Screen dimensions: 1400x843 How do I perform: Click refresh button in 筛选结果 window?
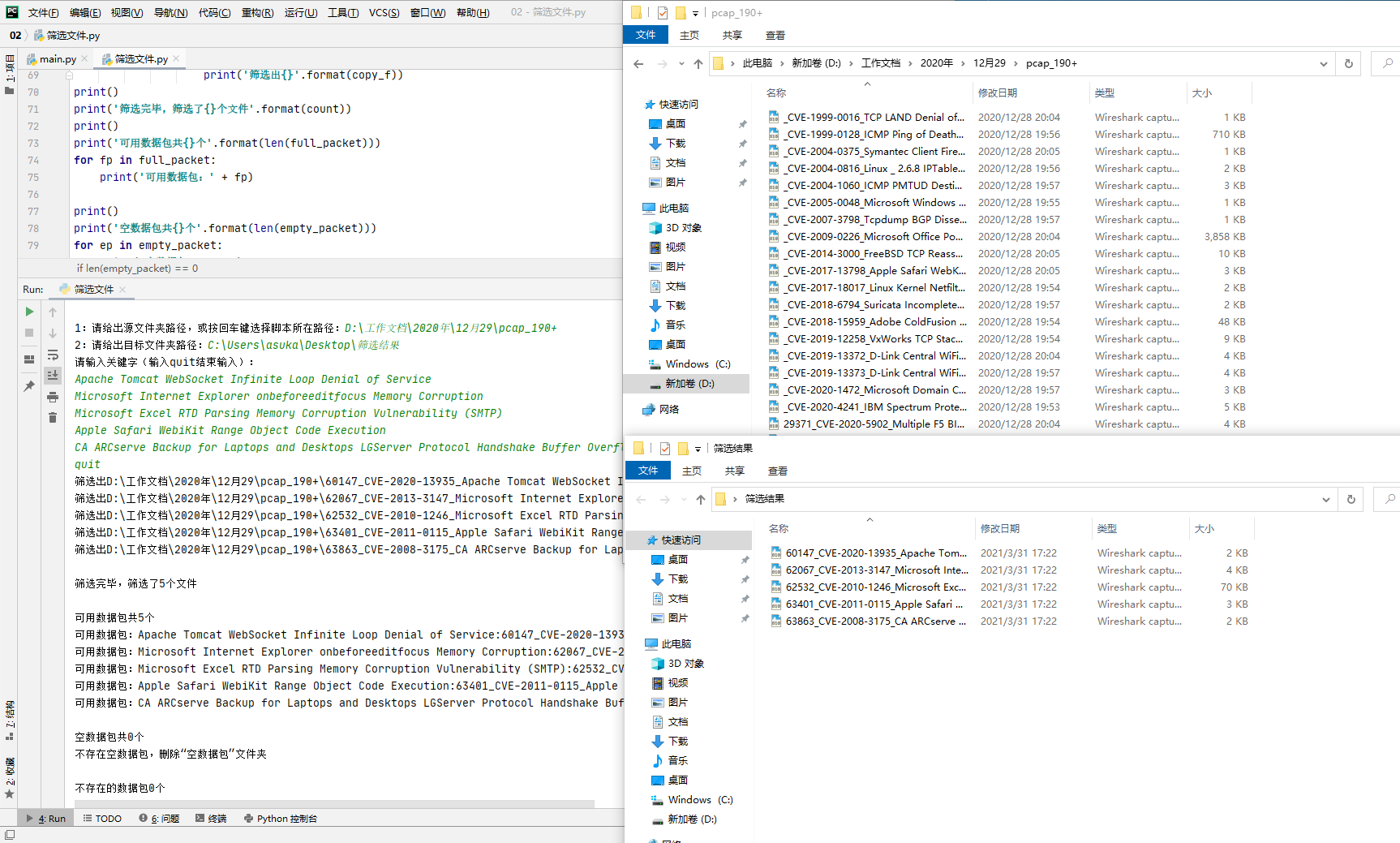[1351, 499]
